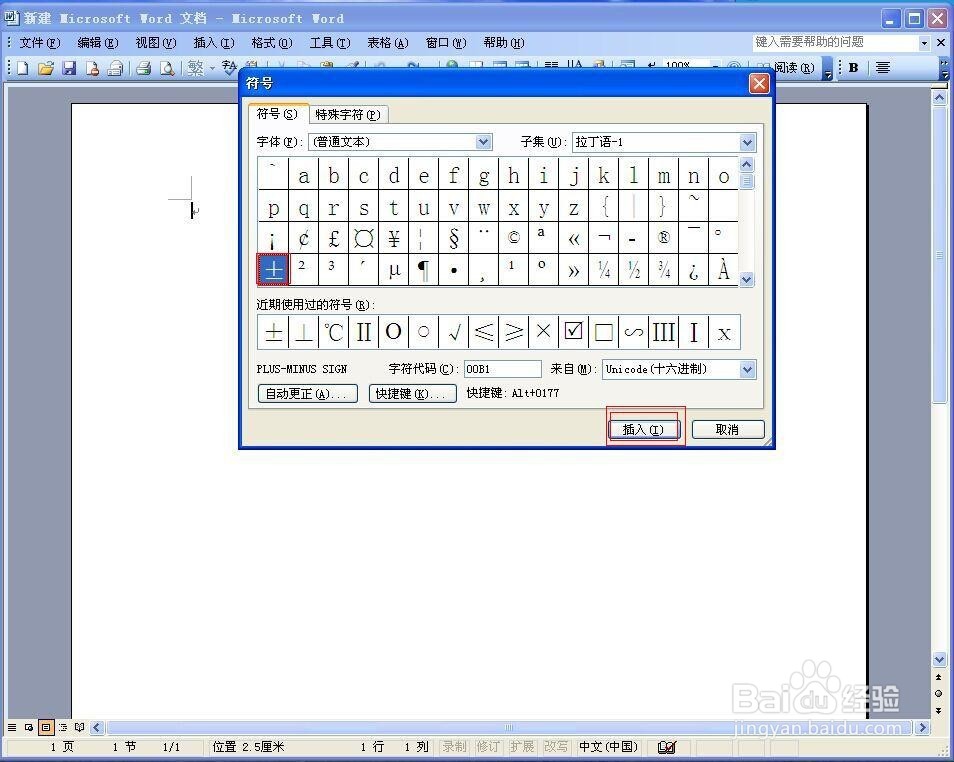Toggle 改写 overtype status indicator

point(556,747)
